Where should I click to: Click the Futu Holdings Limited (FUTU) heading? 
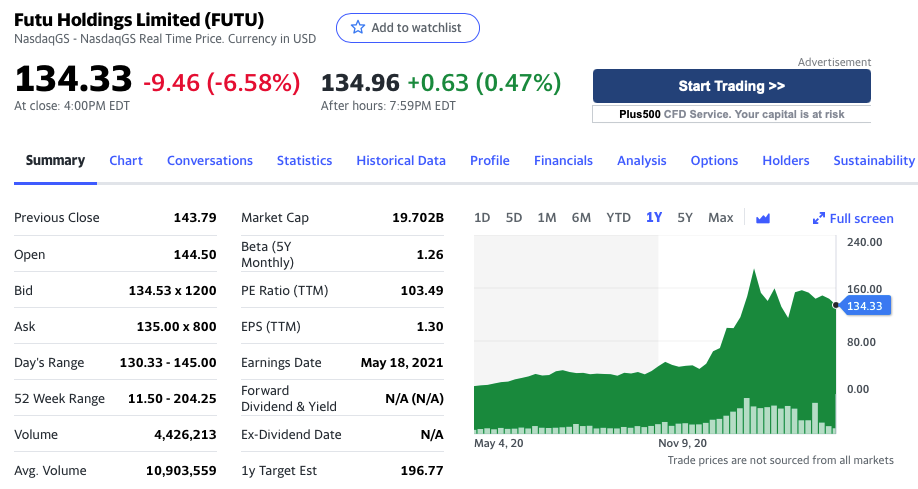139,19
